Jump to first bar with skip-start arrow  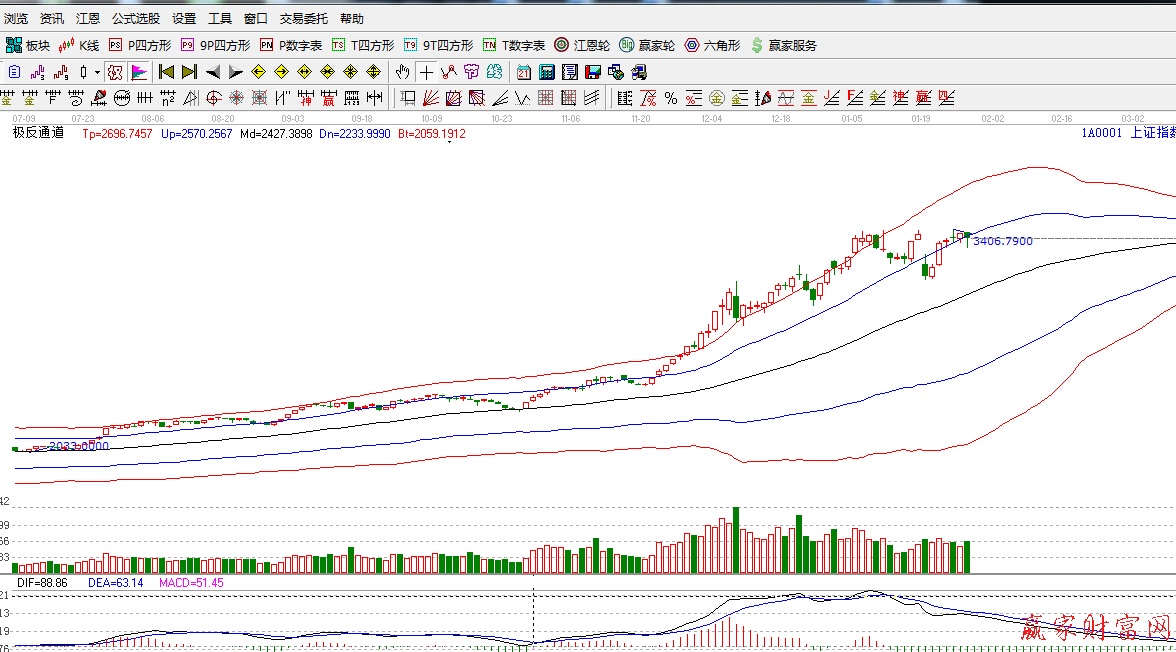click(x=167, y=72)
